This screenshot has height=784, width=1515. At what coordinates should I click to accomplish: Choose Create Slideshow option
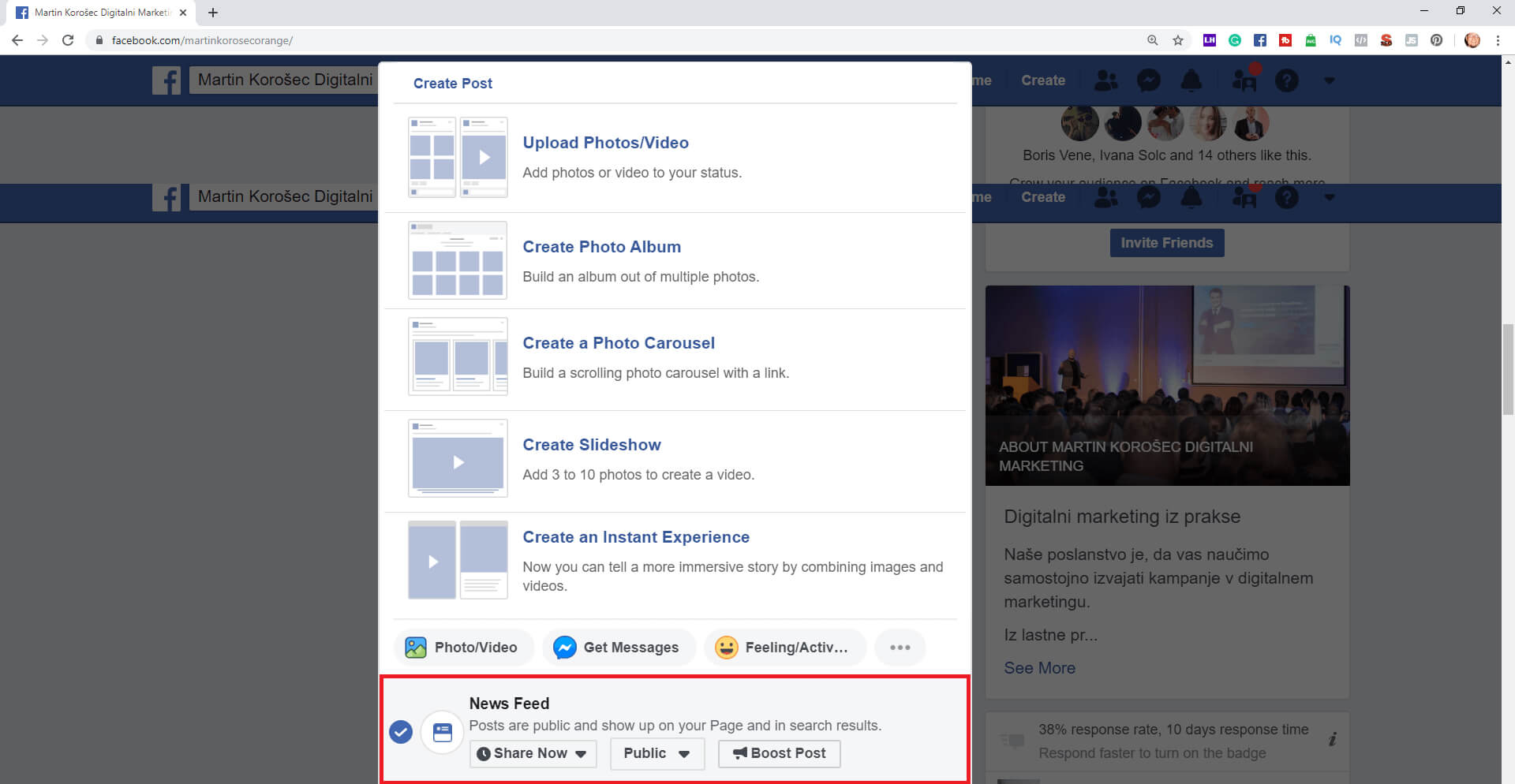(591, 445)
